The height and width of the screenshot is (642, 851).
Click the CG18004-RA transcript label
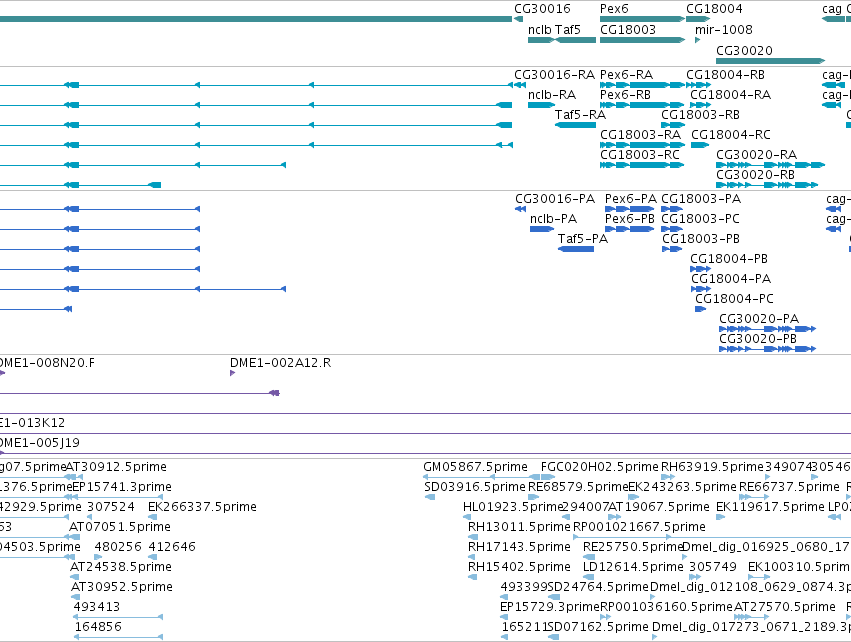(x=731, y=94)
